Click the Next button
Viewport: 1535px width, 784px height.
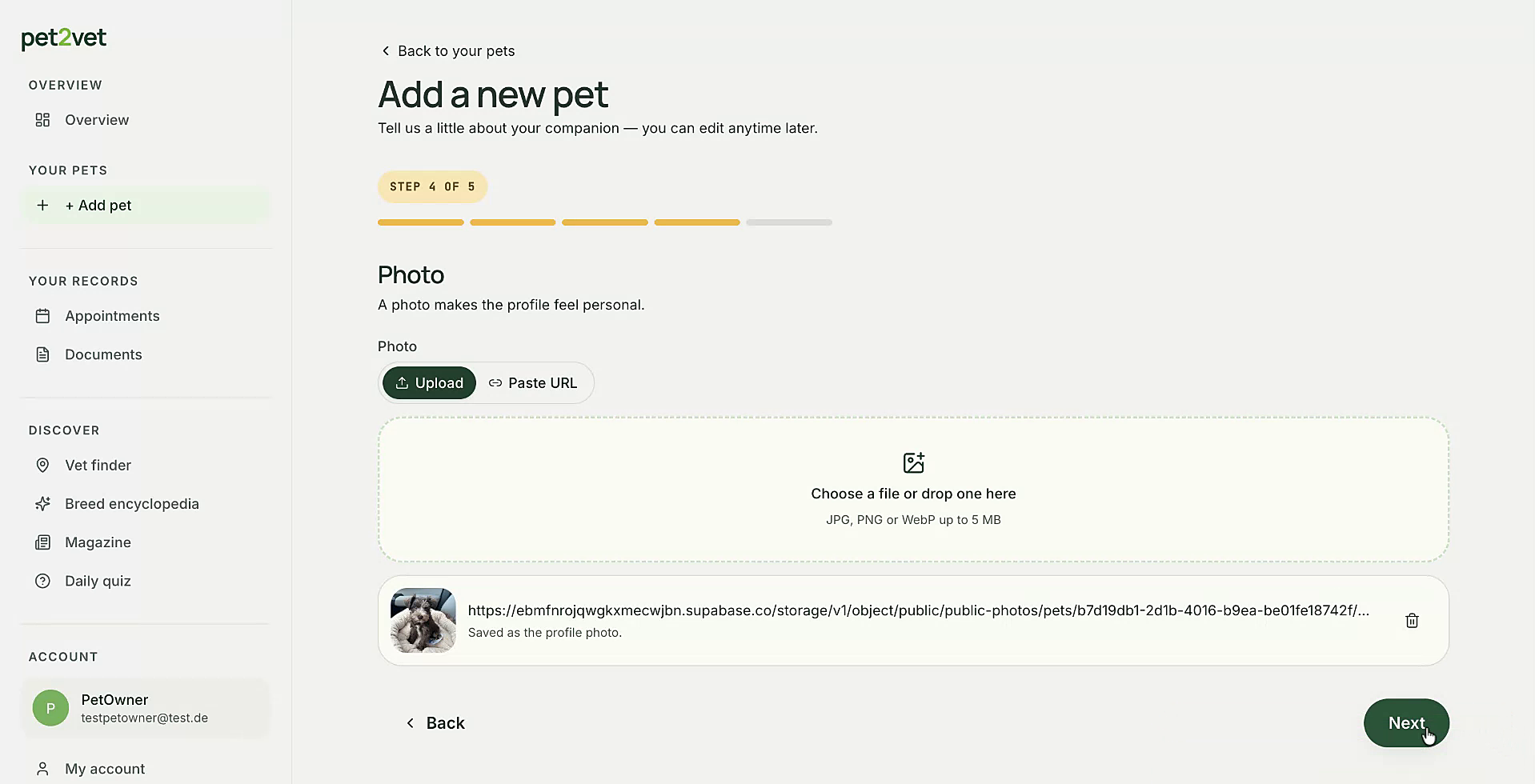click(1406, 723)
